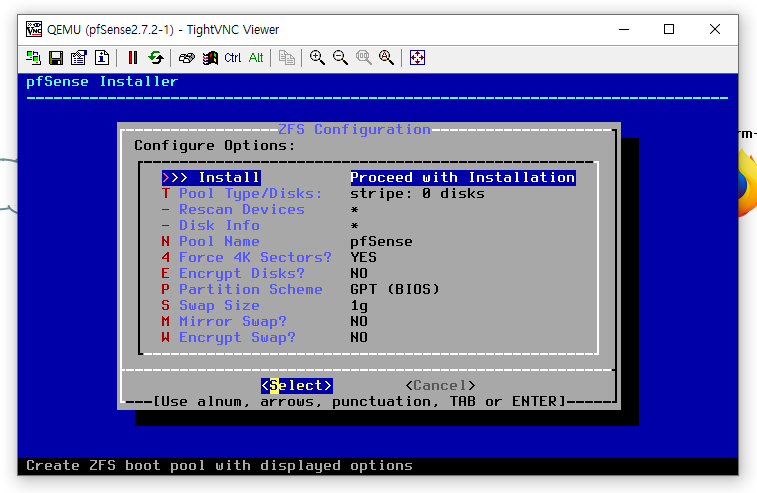The height and width of the screenshot is (493, 757).
Task: Open the file transfer toolbar icon
Action: pyautogui.click(x=287, y=58)
